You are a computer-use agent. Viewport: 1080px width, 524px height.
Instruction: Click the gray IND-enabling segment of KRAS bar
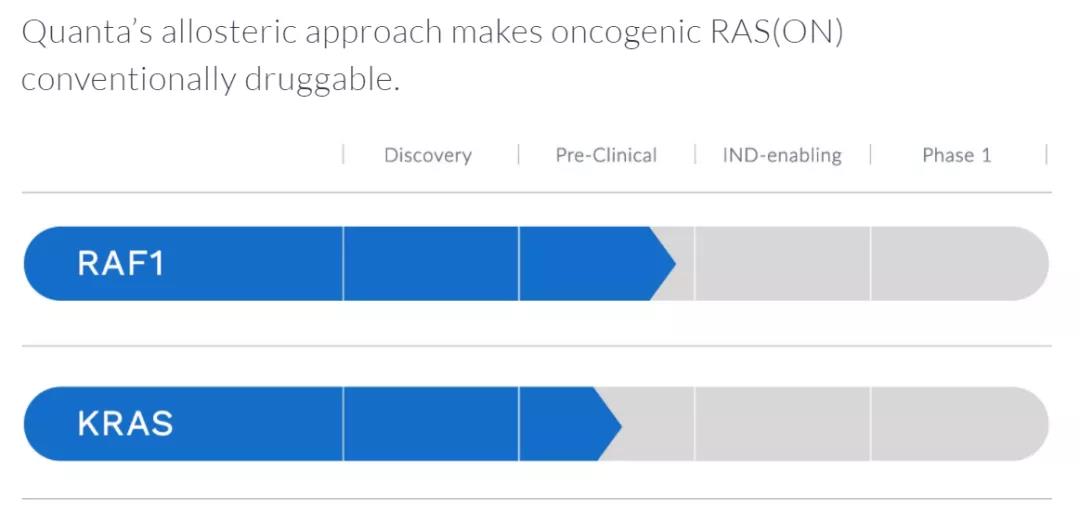pos(782,425)
